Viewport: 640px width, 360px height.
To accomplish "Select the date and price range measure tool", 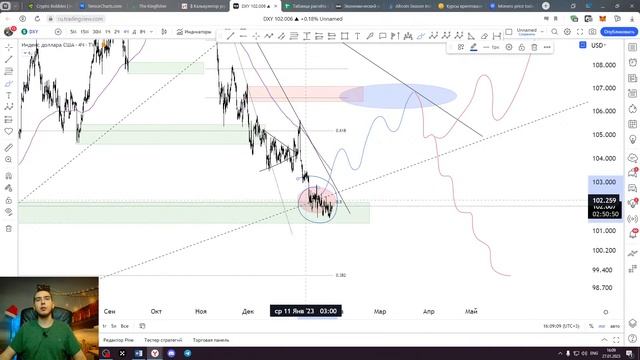I will coord(497,36).
